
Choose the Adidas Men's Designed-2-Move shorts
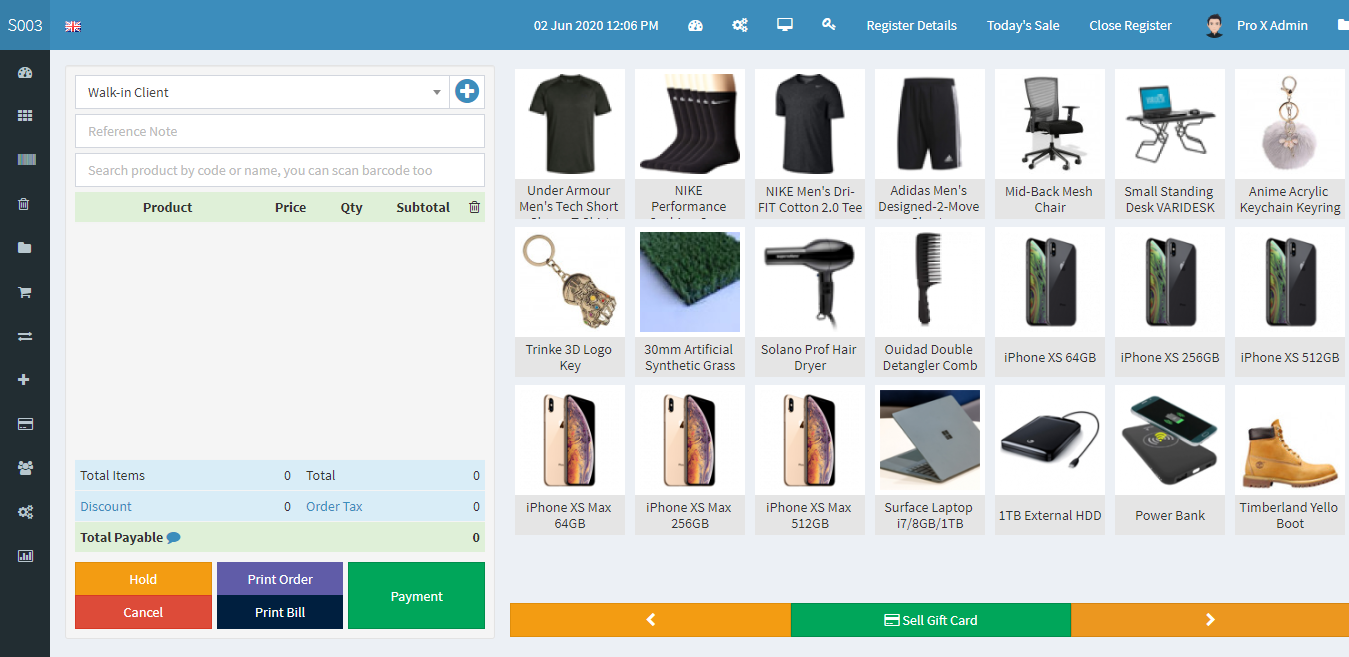coord(930,143)
